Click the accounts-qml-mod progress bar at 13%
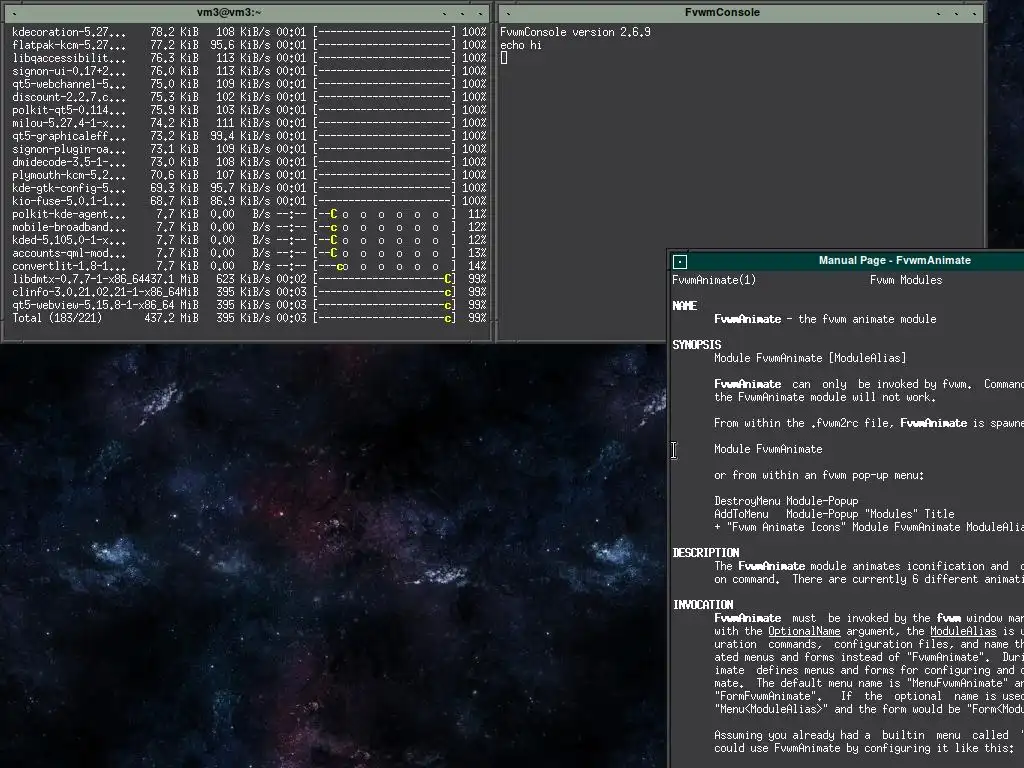 click(385, 253)
